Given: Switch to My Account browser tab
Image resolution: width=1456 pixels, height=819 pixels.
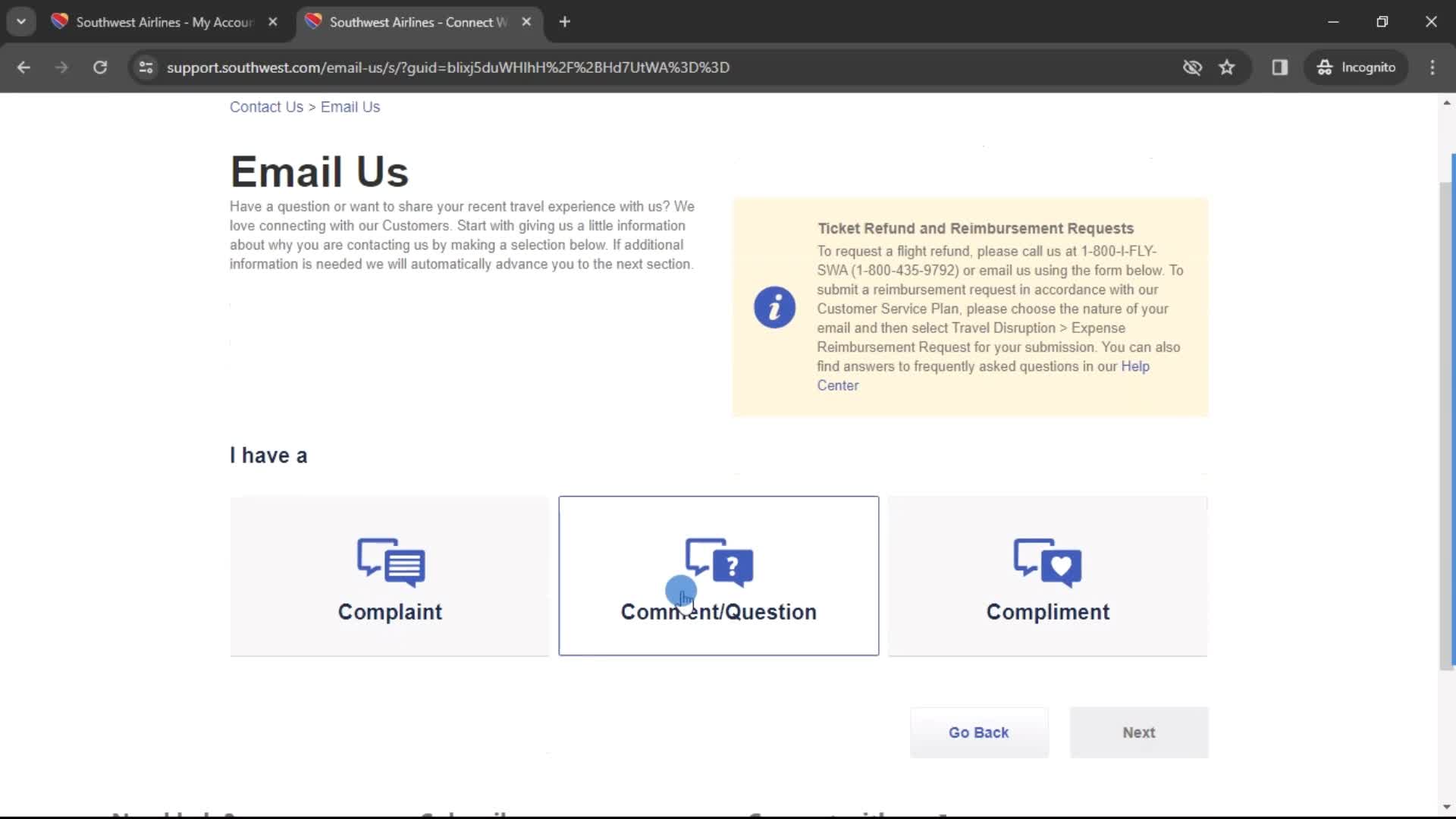Looking at the screenshot, I should [x=163, y=22].
